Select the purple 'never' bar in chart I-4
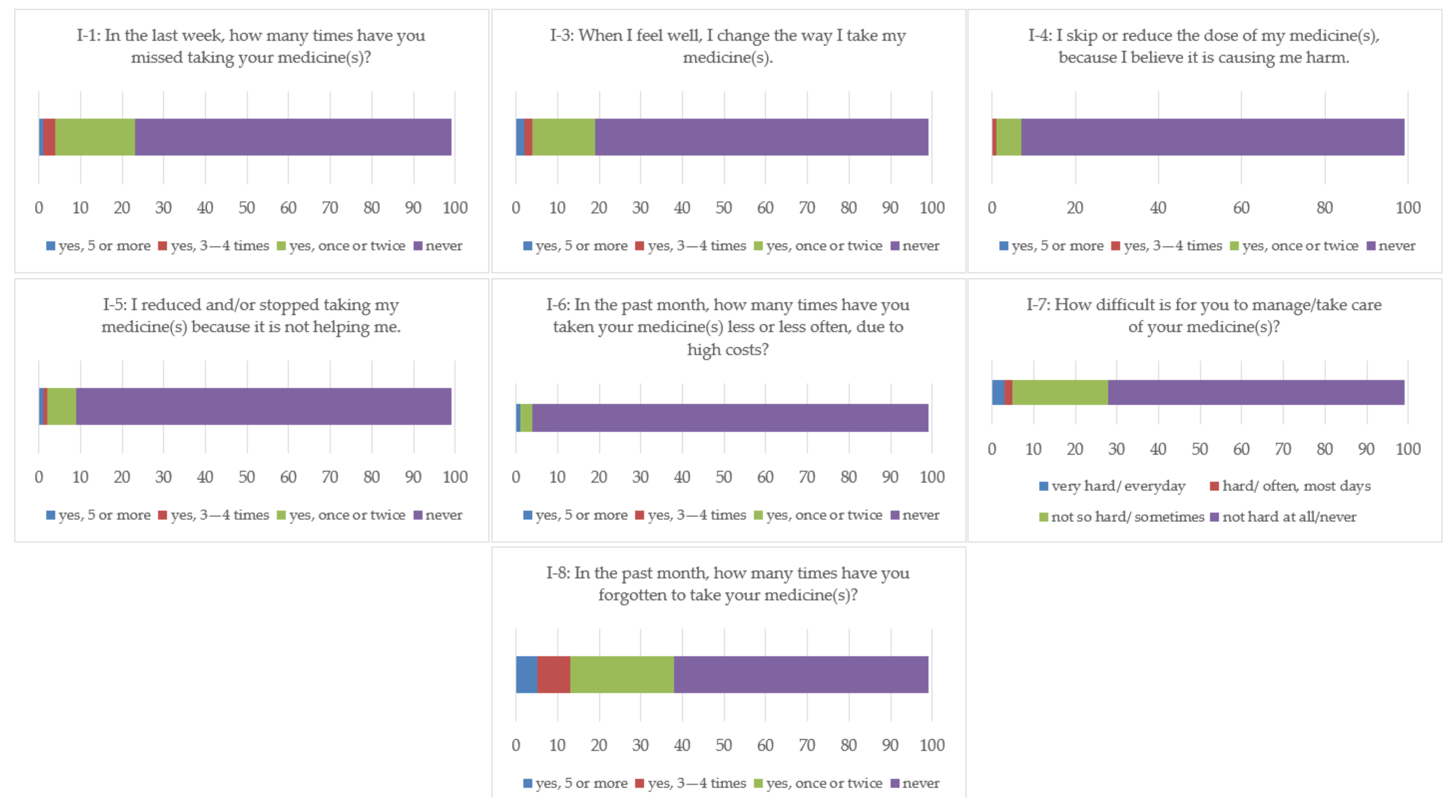The image size is (1456, 812). coord(1212,137)
